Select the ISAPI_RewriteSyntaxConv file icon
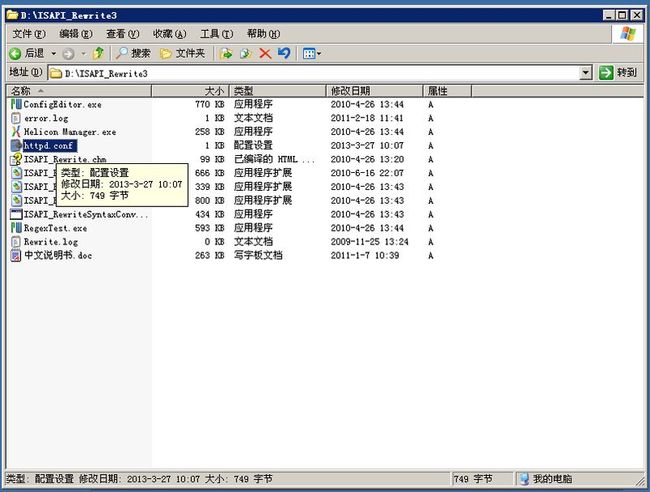 (x=16, y=214)
